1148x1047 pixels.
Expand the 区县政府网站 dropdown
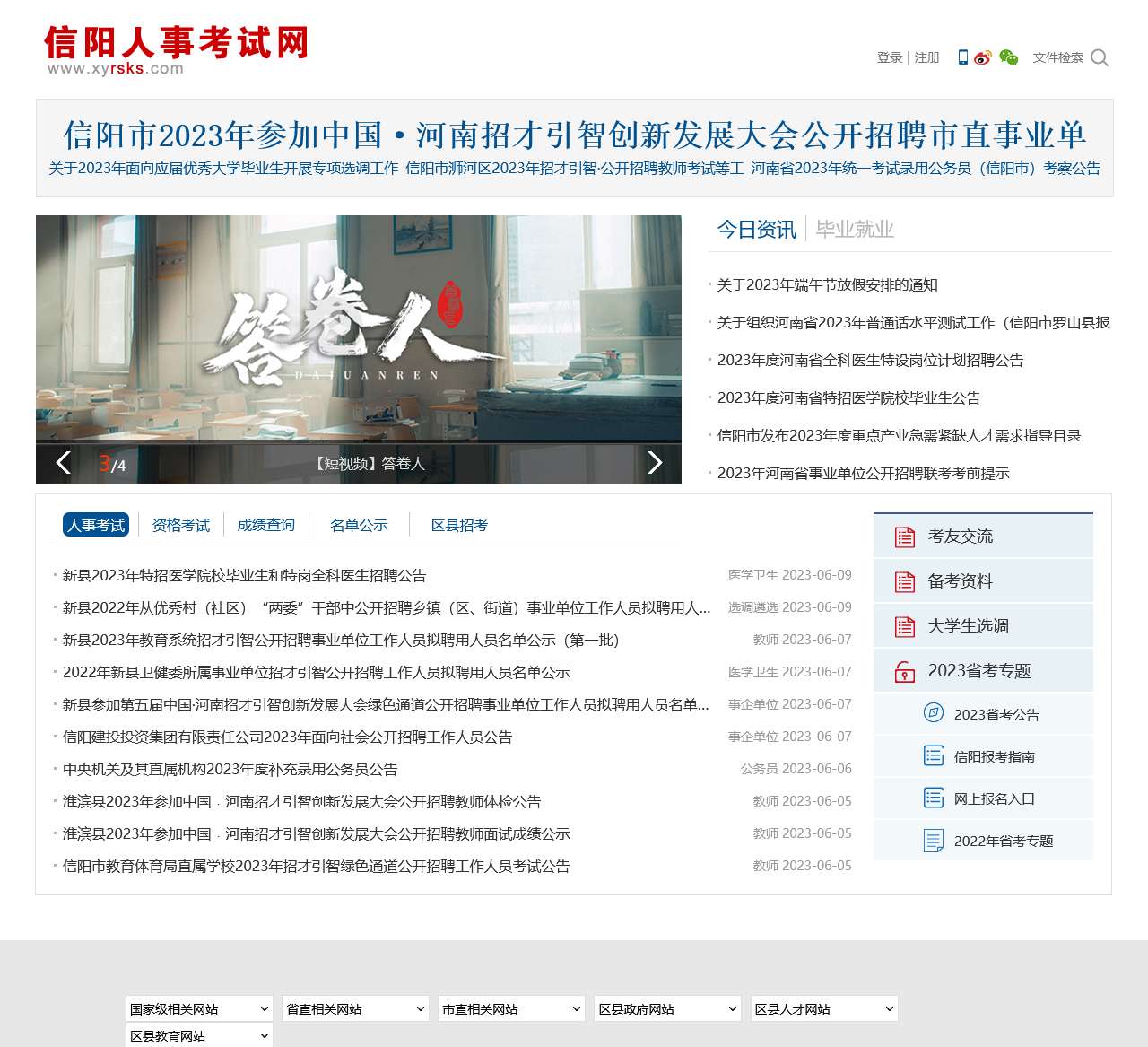pos(668,1008)
